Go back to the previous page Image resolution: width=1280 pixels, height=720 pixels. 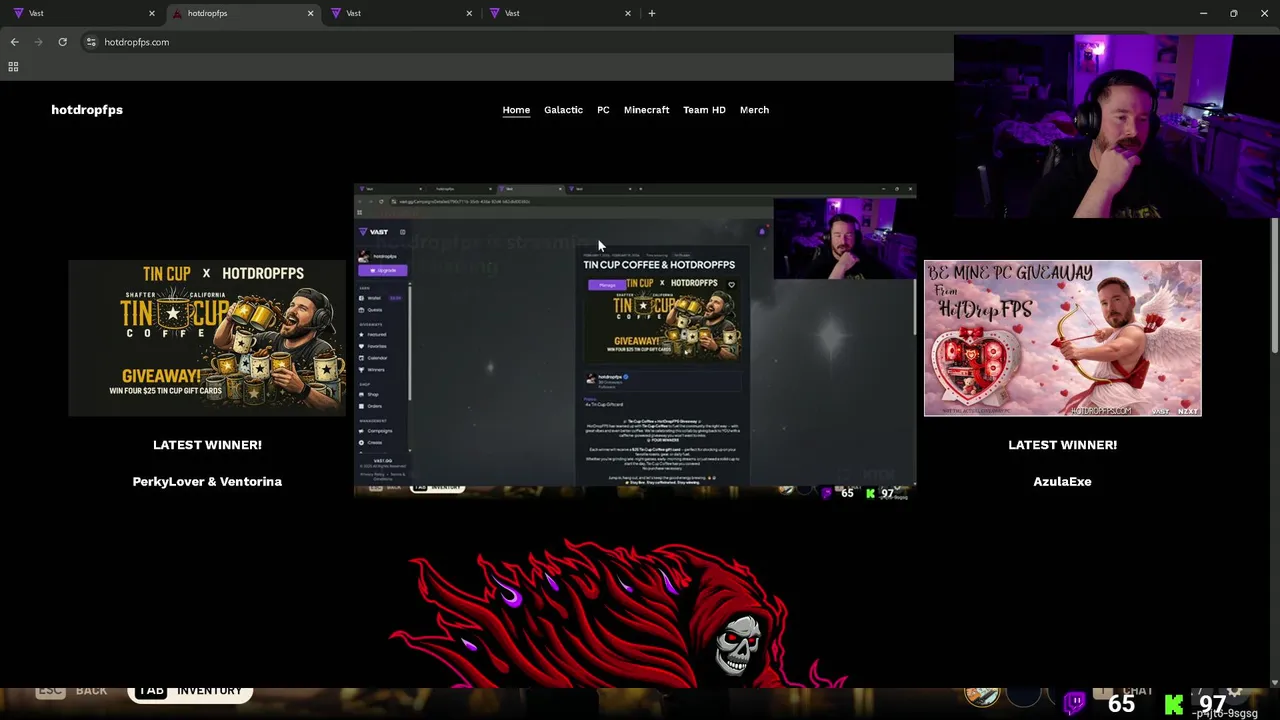pyautogui.click(x=14, y=42)
